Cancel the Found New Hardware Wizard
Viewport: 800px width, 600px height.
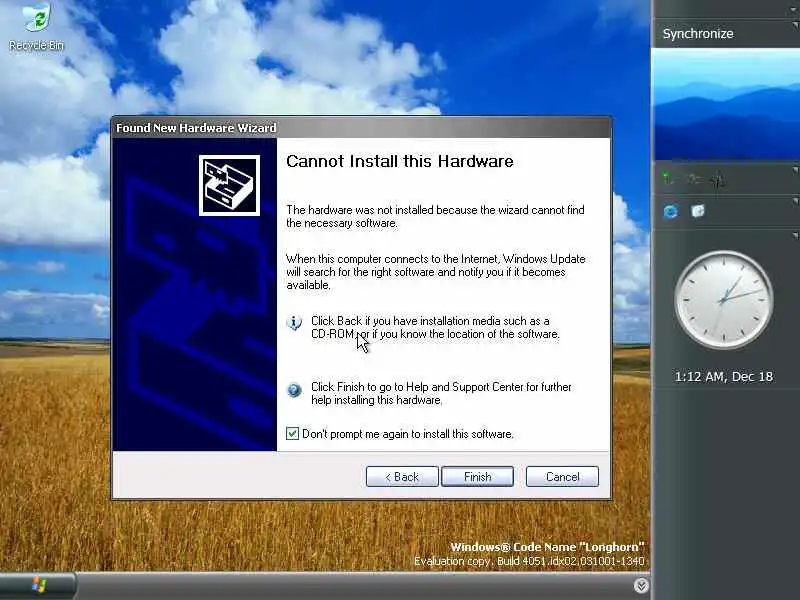[x=562, y=477]
